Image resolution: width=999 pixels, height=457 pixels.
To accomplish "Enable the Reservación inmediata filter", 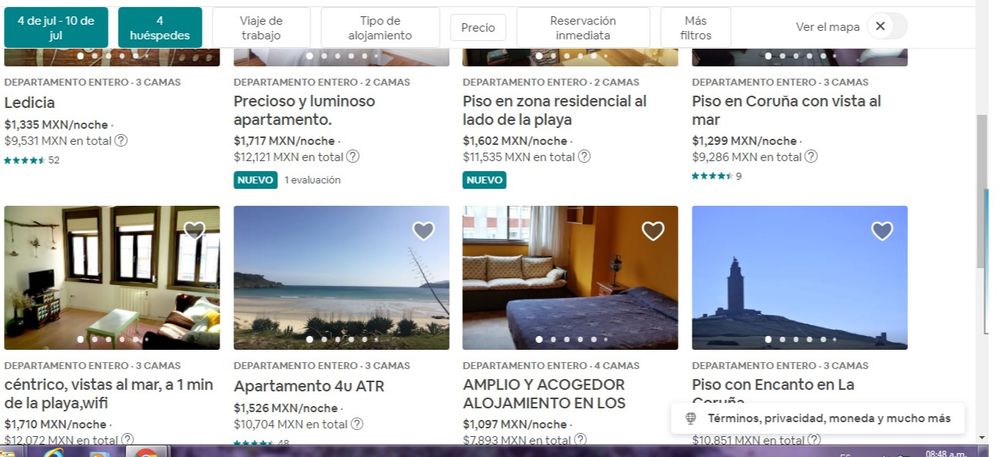I will (583, 27).
